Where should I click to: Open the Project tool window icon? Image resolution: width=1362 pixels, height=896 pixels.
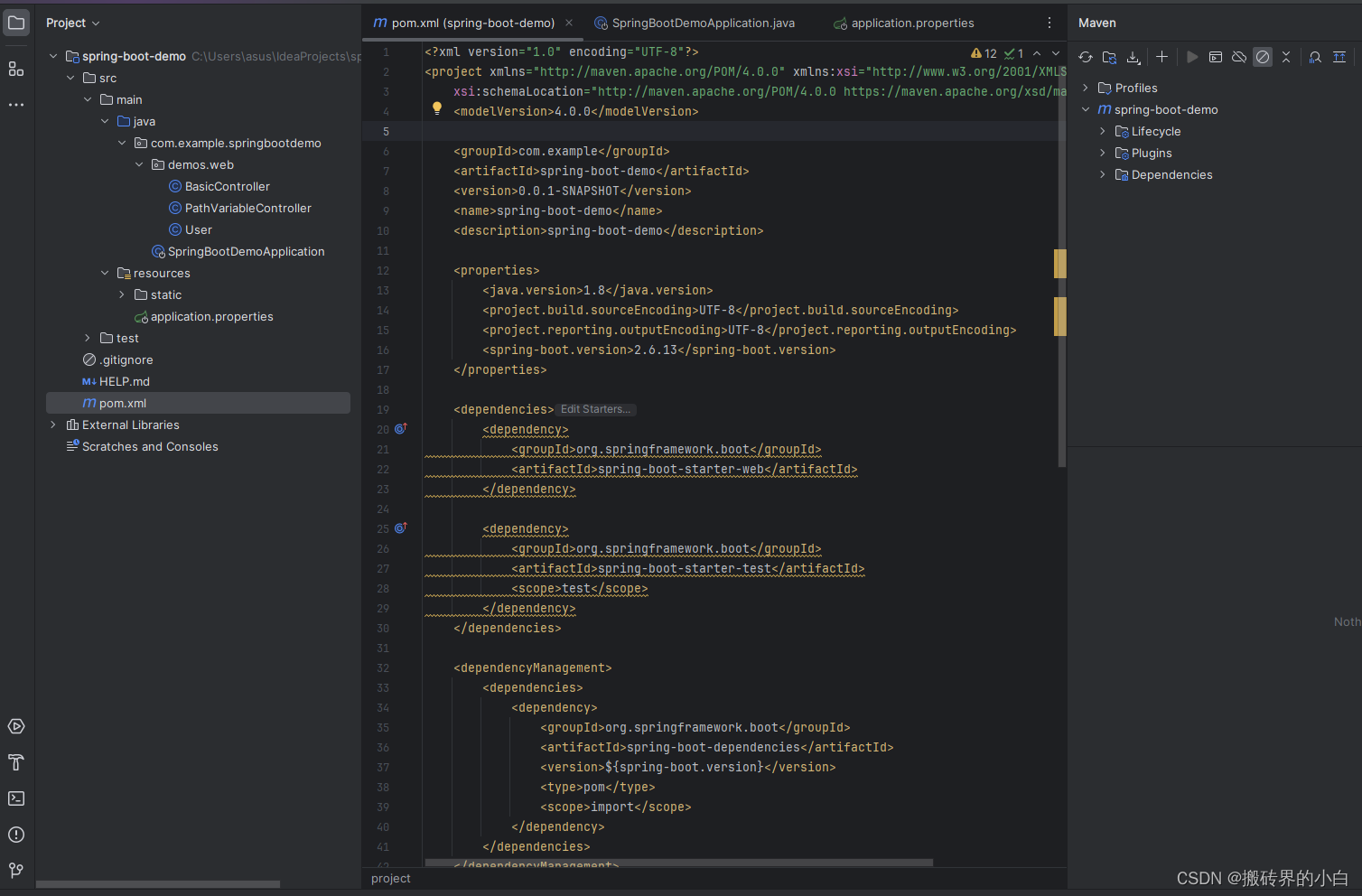pos(16,23)
